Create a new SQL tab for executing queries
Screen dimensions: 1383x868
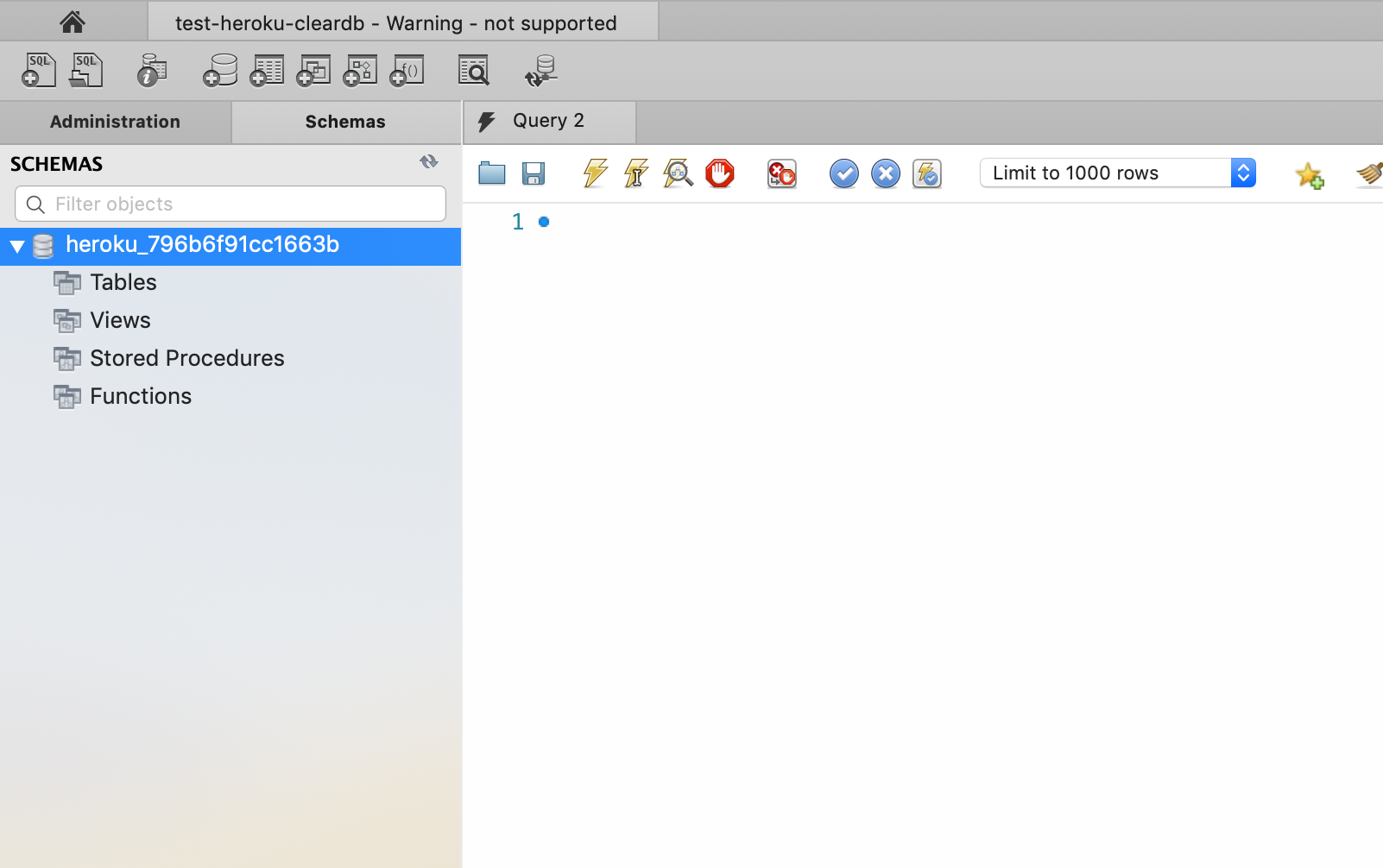(x=39, y=70)
